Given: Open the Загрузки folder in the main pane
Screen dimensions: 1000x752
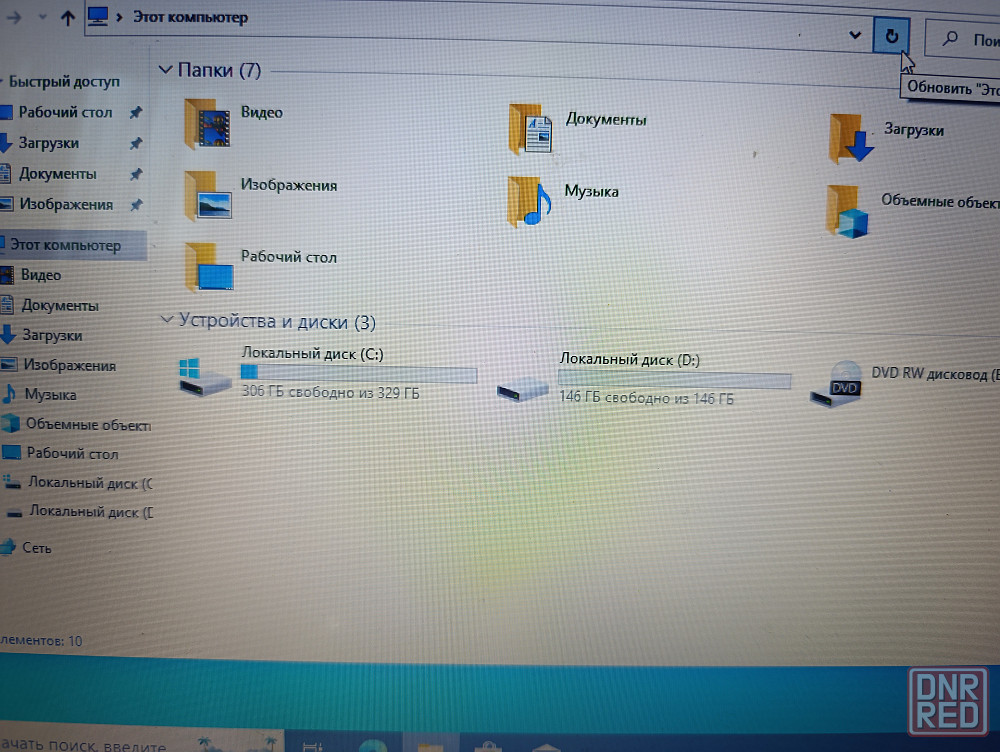Looking at the screenshot, I should click(851, 138).
